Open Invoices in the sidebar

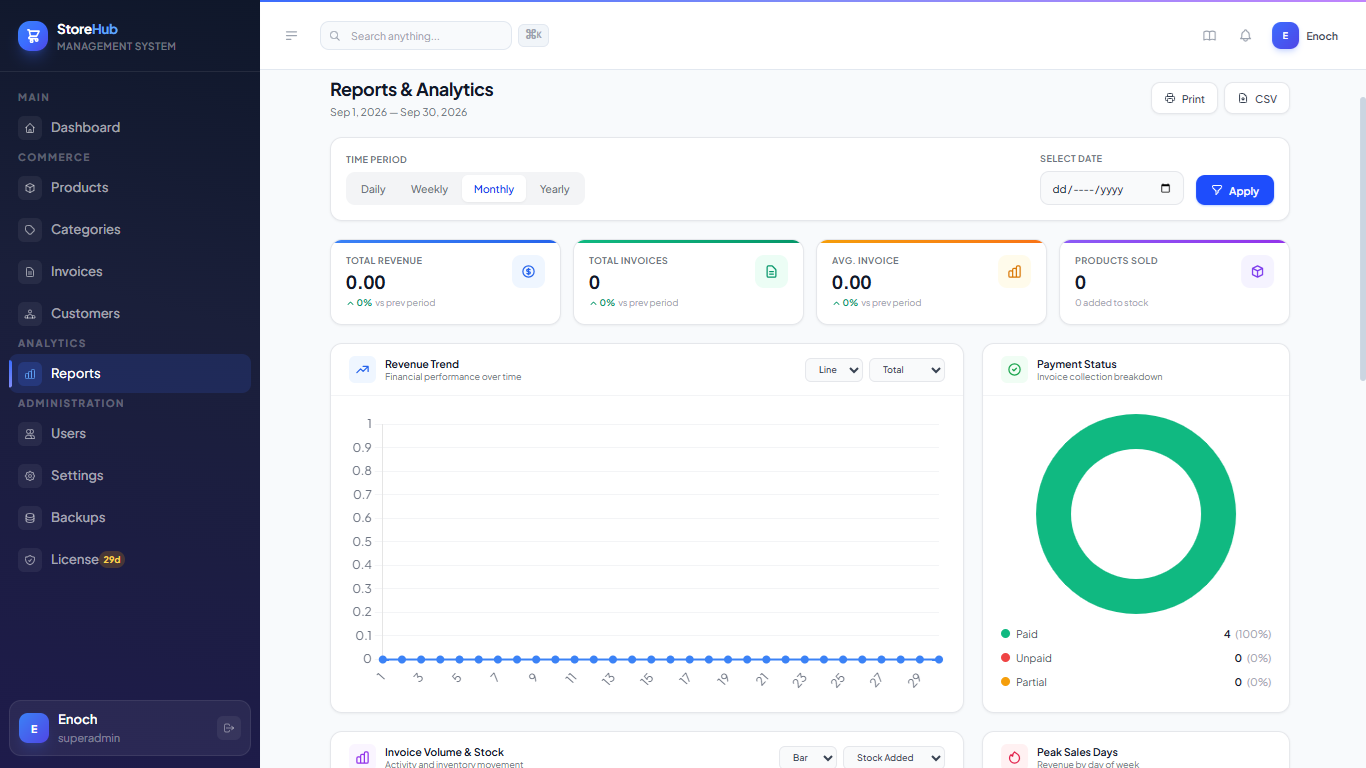[130, 271]
